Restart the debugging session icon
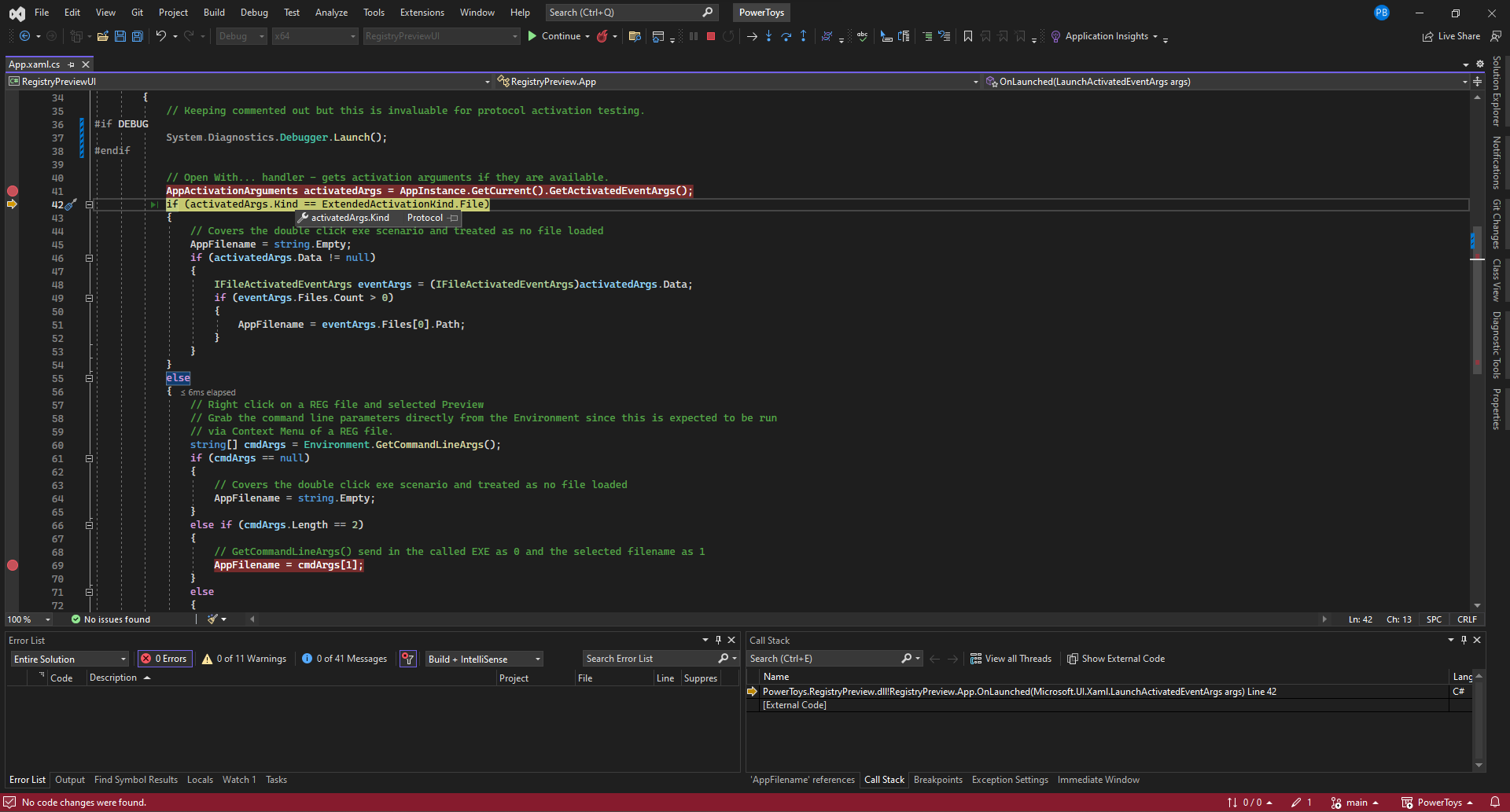Image resolution: width=1510 pixels, height=812 pixels. tap(727, 36)
